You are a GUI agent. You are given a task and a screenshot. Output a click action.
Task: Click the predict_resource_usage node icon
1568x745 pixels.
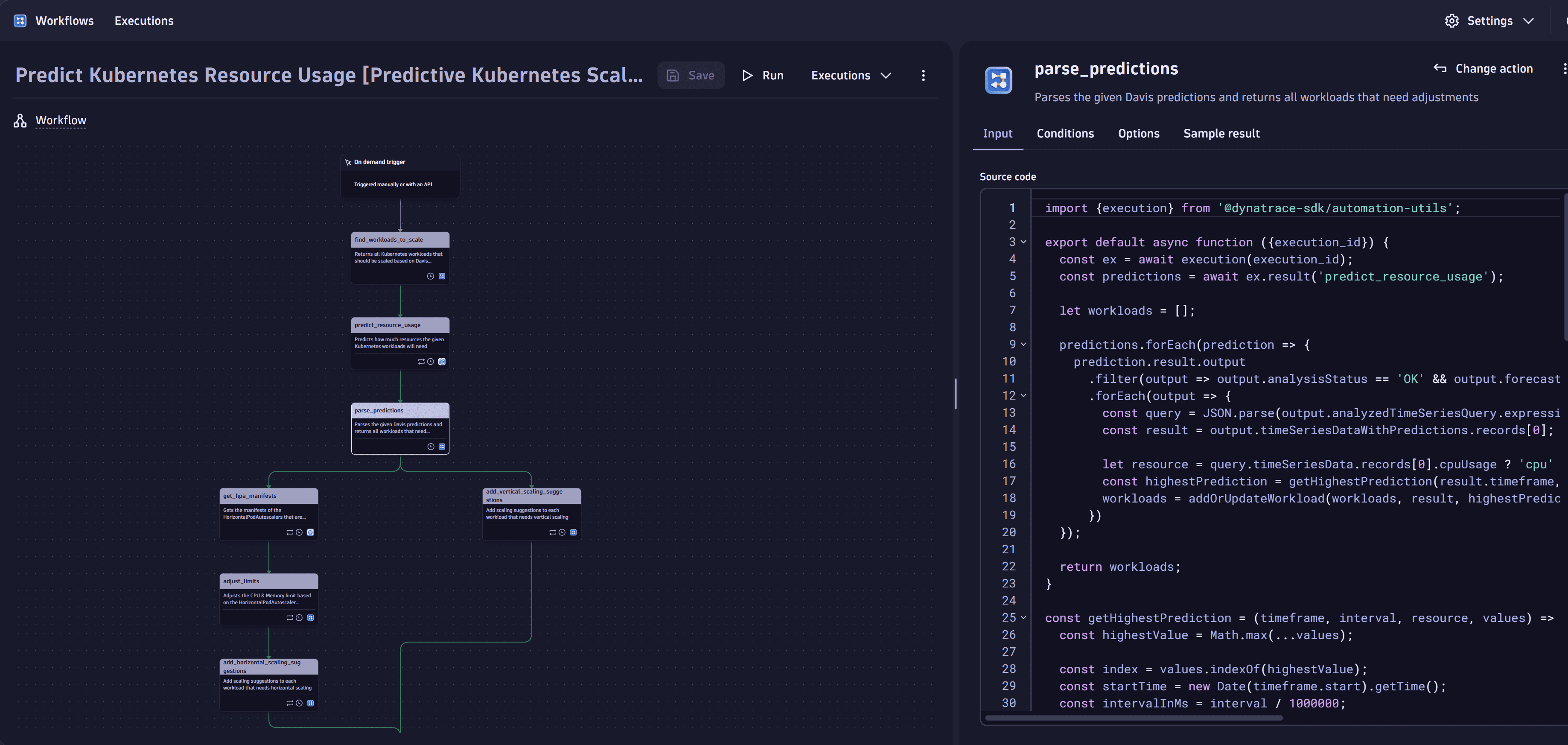[x=442, y=361]
